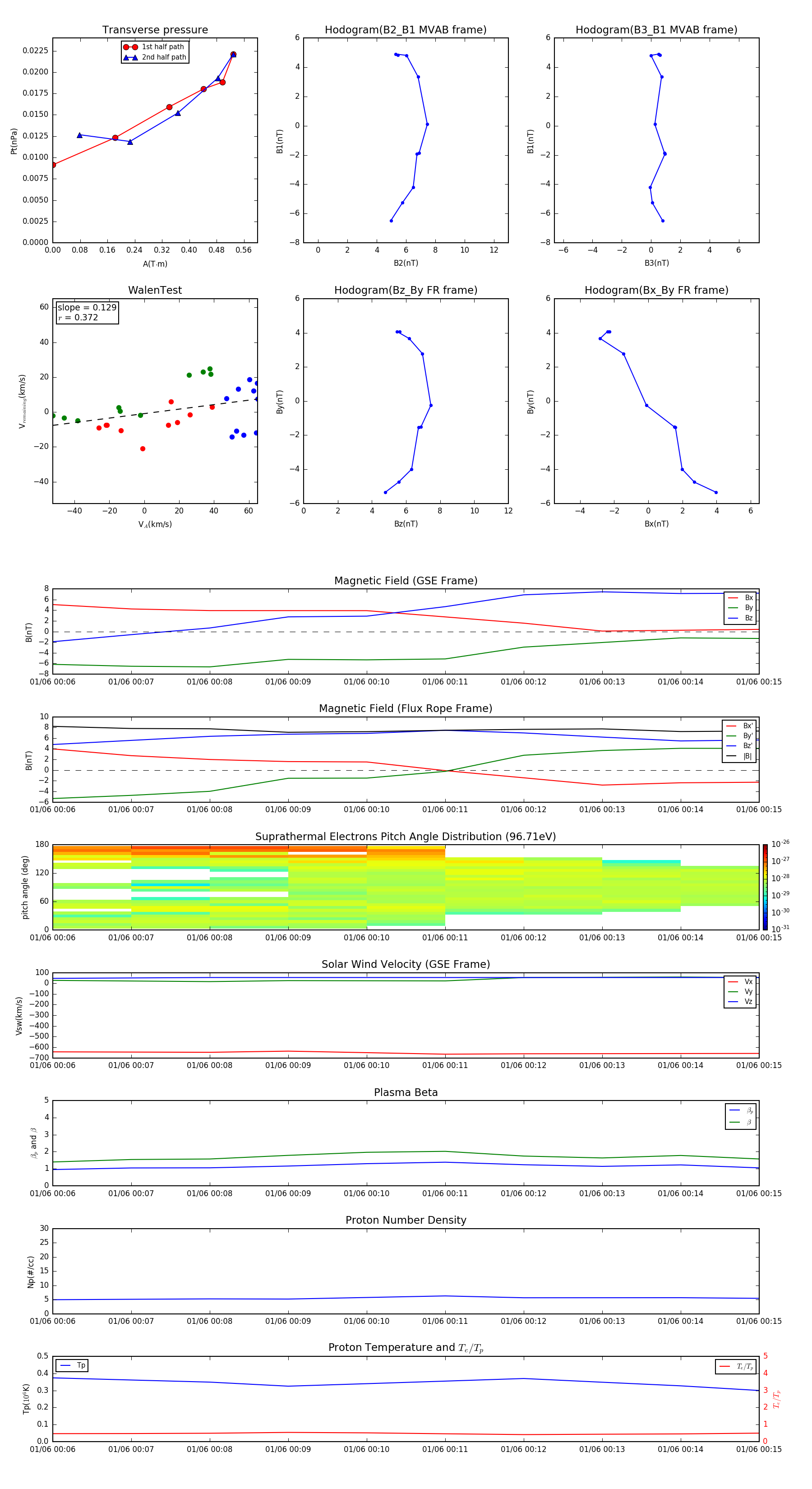The width and height of the screenshot is (812, 1489).
Task: Click the Magnetic Field (GSE Frame) title
Action: coord(406,580)
